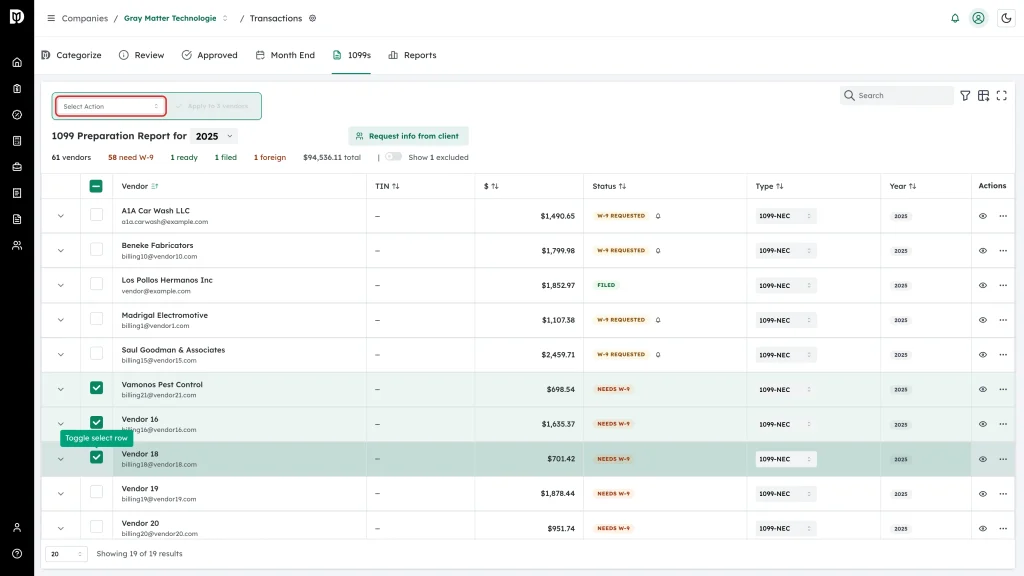Click amount $2,459.71 in Saul Goodman row

[x=558, y=355]
